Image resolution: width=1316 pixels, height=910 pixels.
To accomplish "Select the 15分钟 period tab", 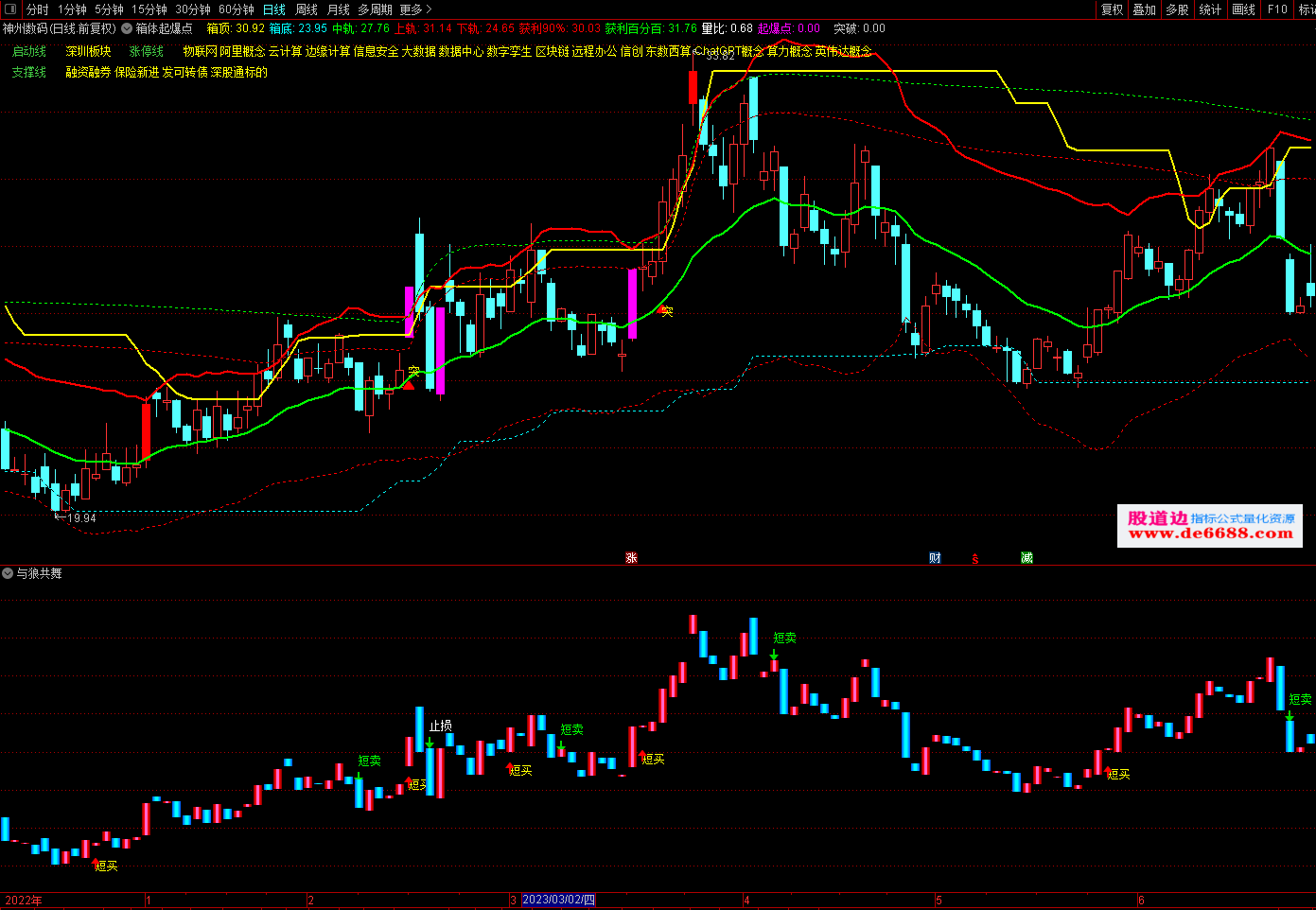I will tap(149, 9).
